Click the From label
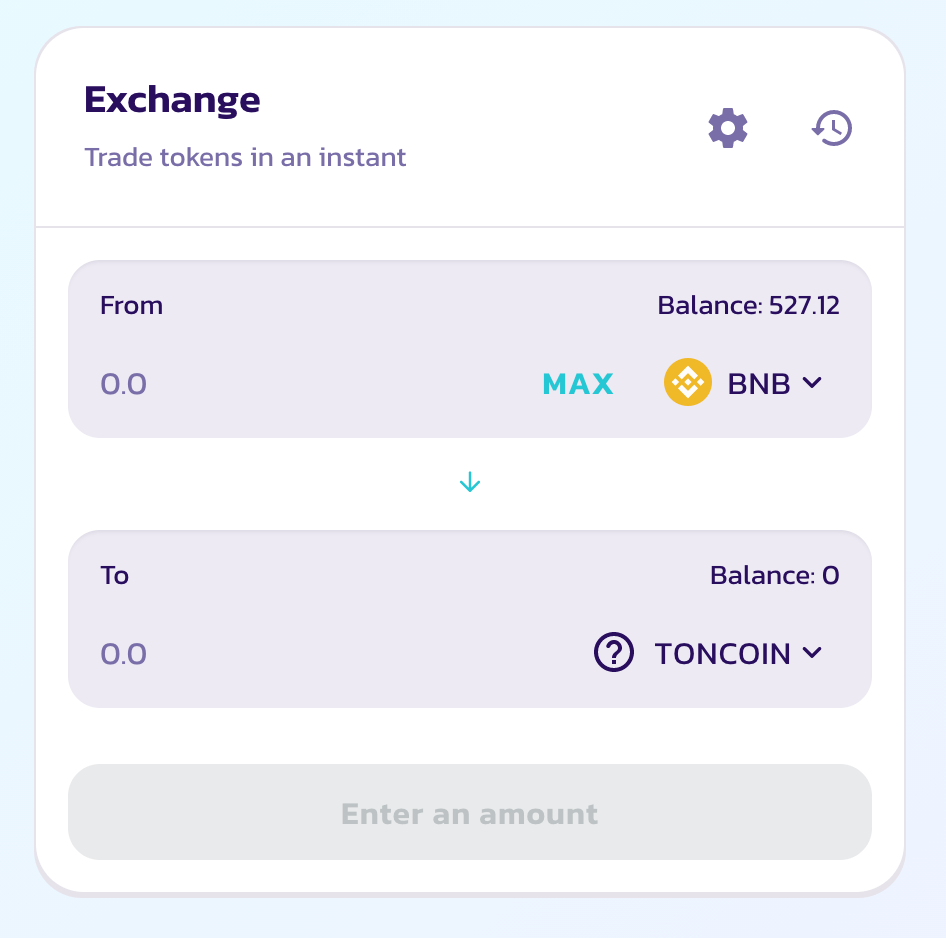 click(x=132, y=305)
